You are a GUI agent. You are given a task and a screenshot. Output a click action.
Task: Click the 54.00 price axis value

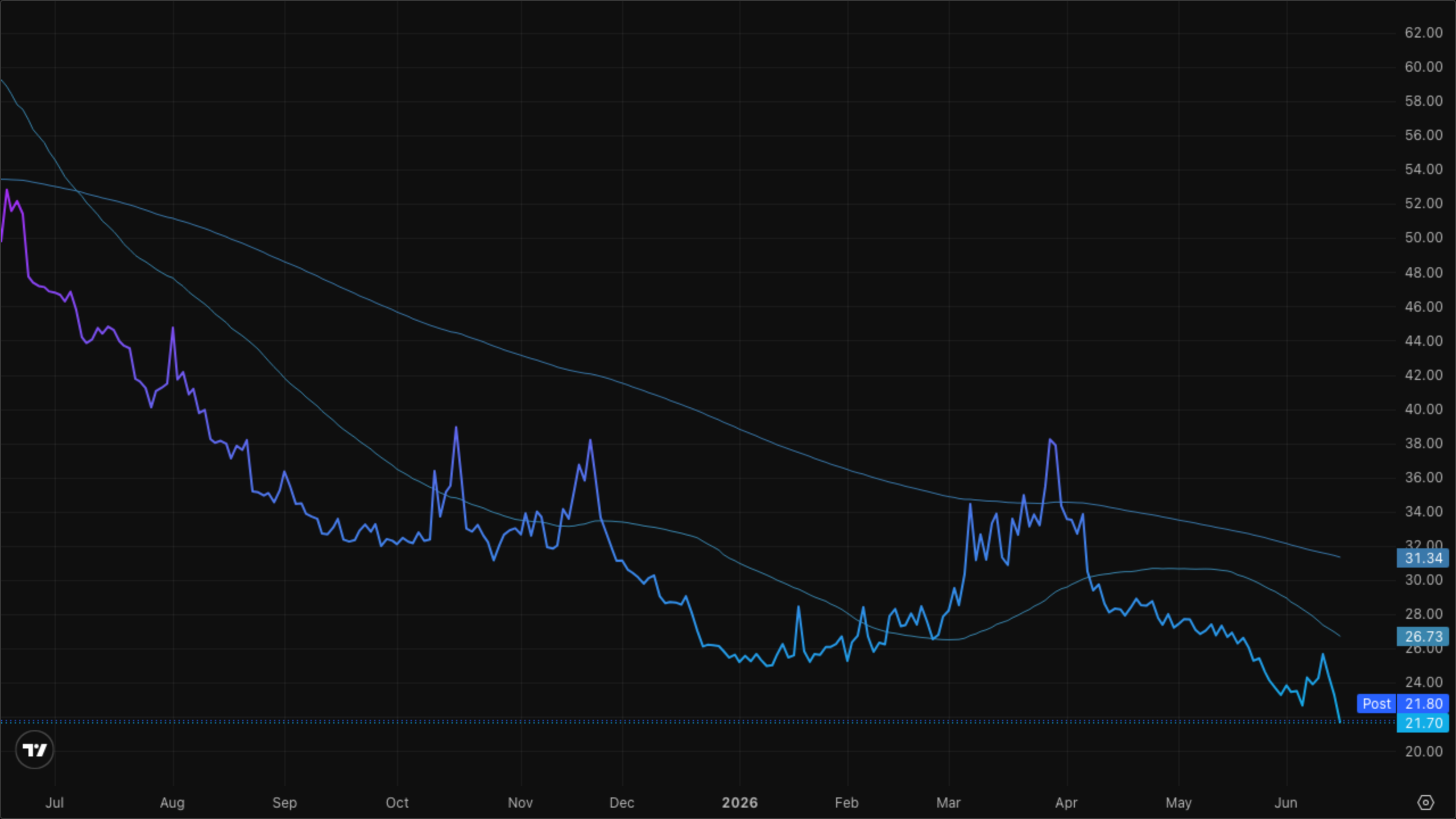tap(1424, 169)
